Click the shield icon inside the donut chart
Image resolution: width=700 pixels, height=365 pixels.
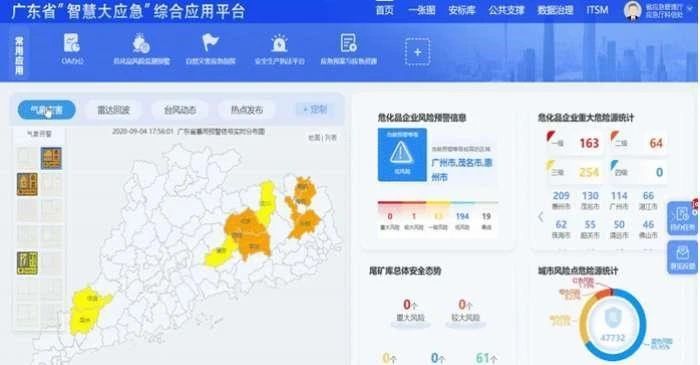(x=612, y=317)
